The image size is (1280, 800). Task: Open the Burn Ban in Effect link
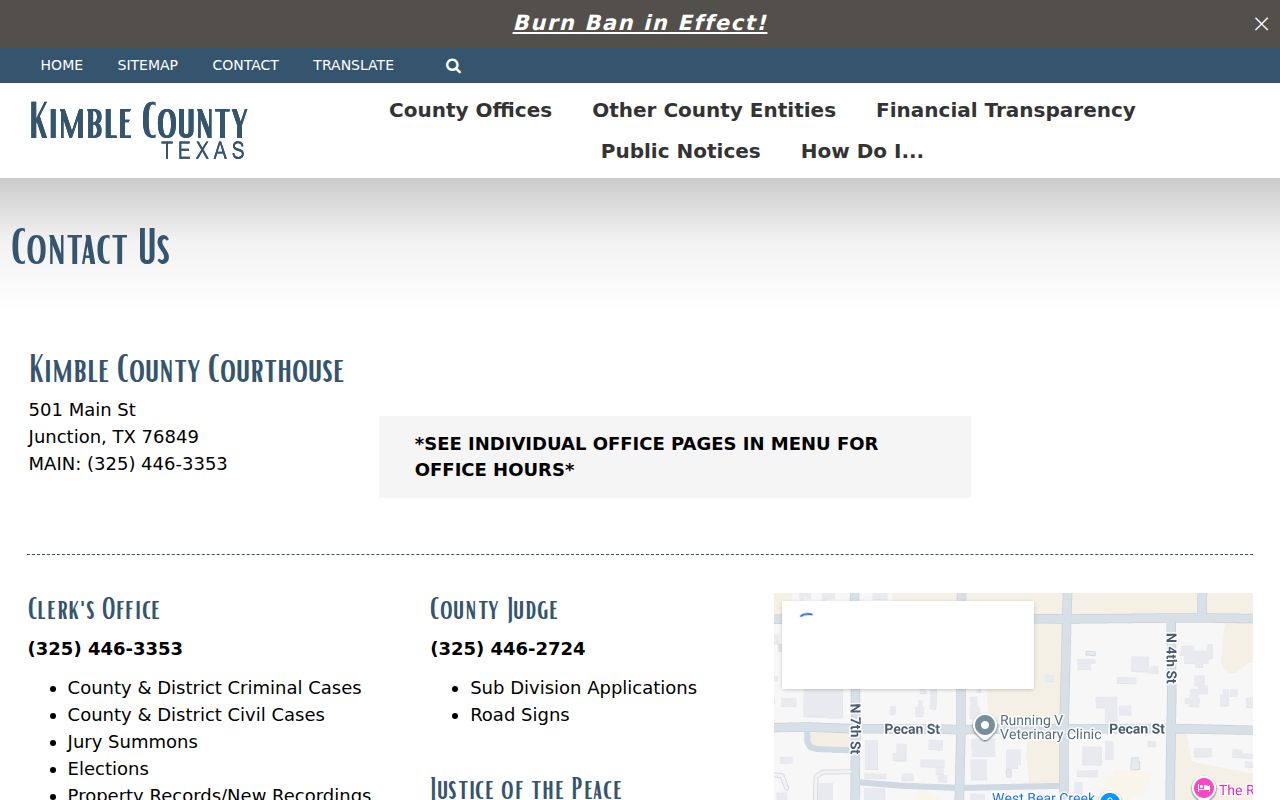pos(640,23)
